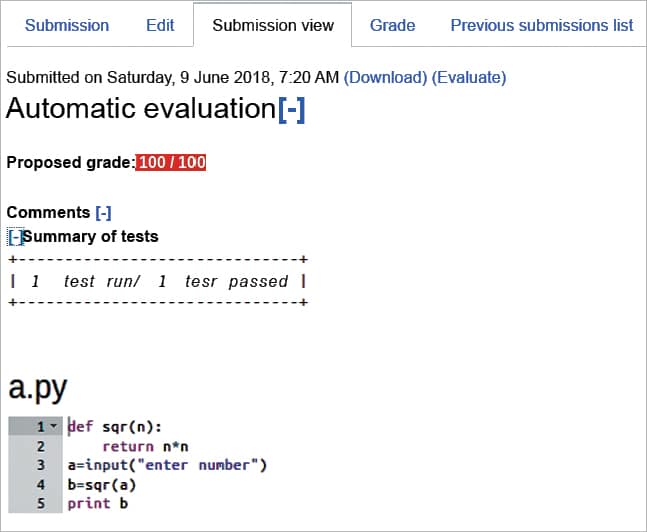
Task: Collapse the Automatic evaluation section
Action: coord(291,109)
